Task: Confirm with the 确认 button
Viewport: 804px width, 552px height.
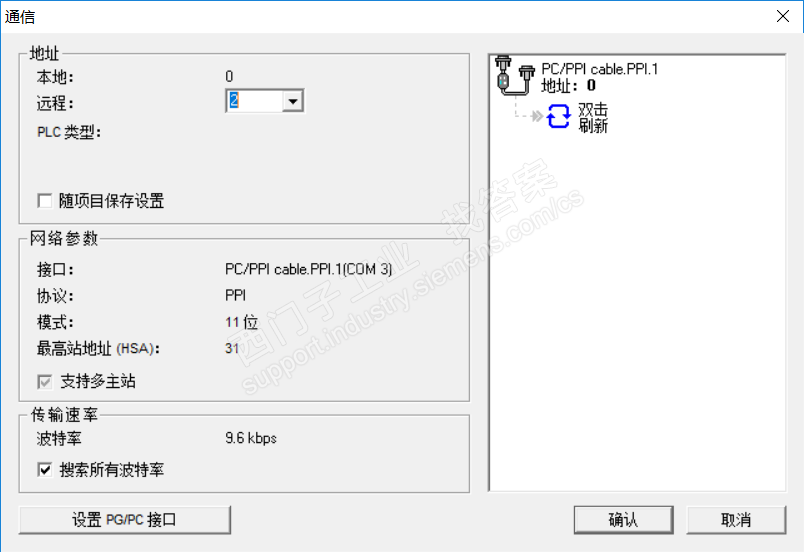Action: point(623,520)
